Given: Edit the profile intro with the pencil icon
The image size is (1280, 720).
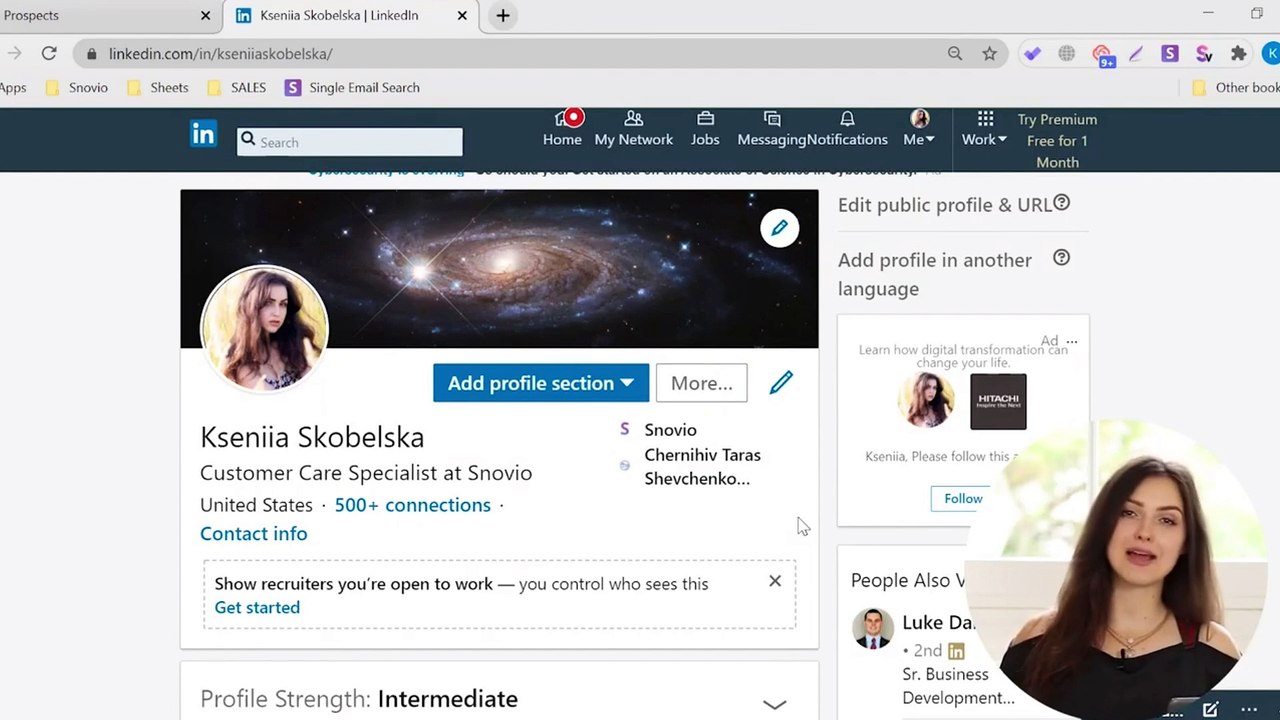Looking at the screenshot, I should pos(781,383).
